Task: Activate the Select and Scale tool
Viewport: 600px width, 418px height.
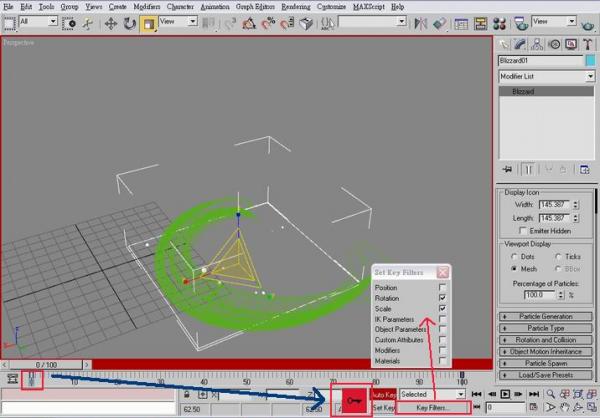Action: click(147, 21)
